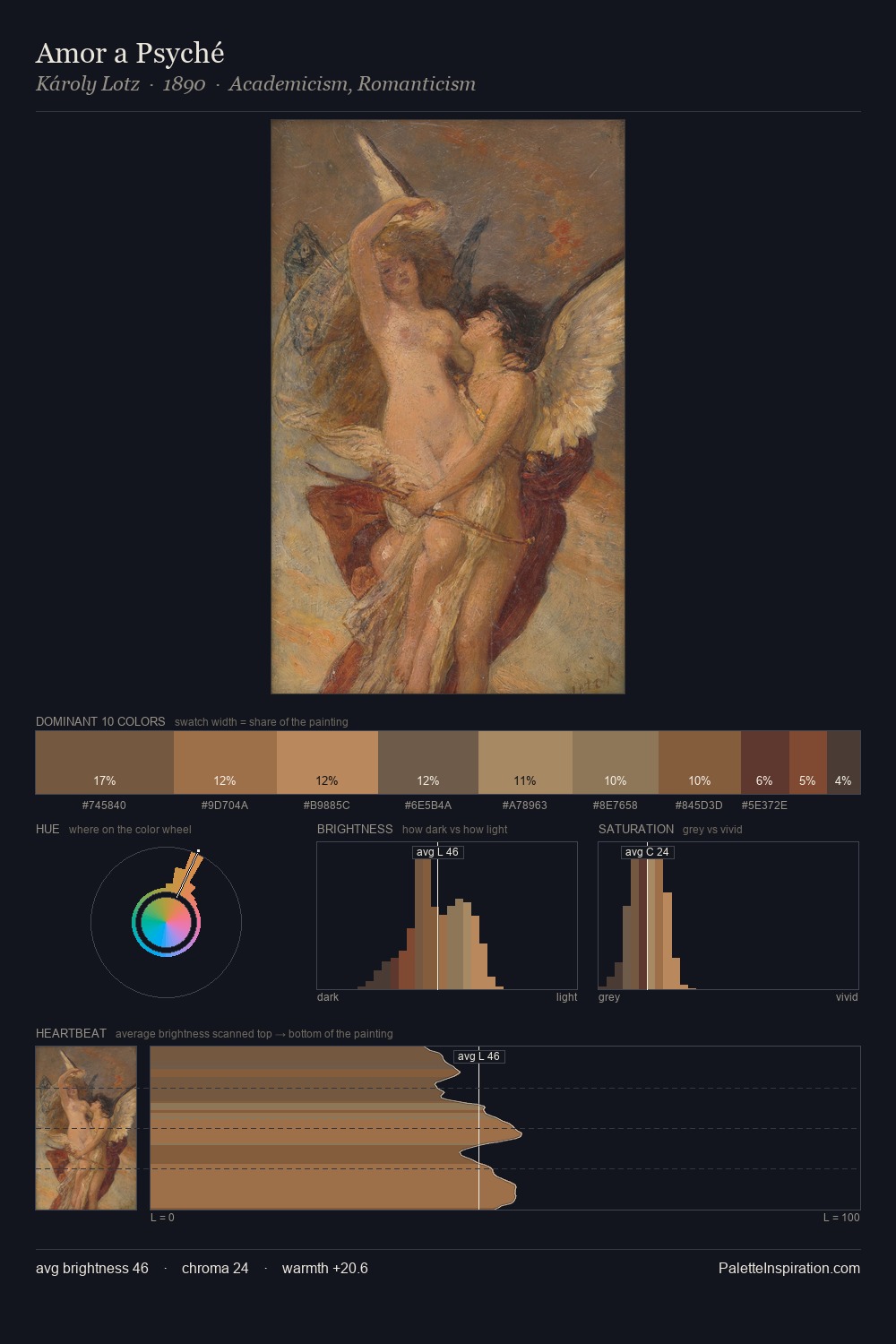Select the #9D704A color swatch

click(x=225, y=762)
